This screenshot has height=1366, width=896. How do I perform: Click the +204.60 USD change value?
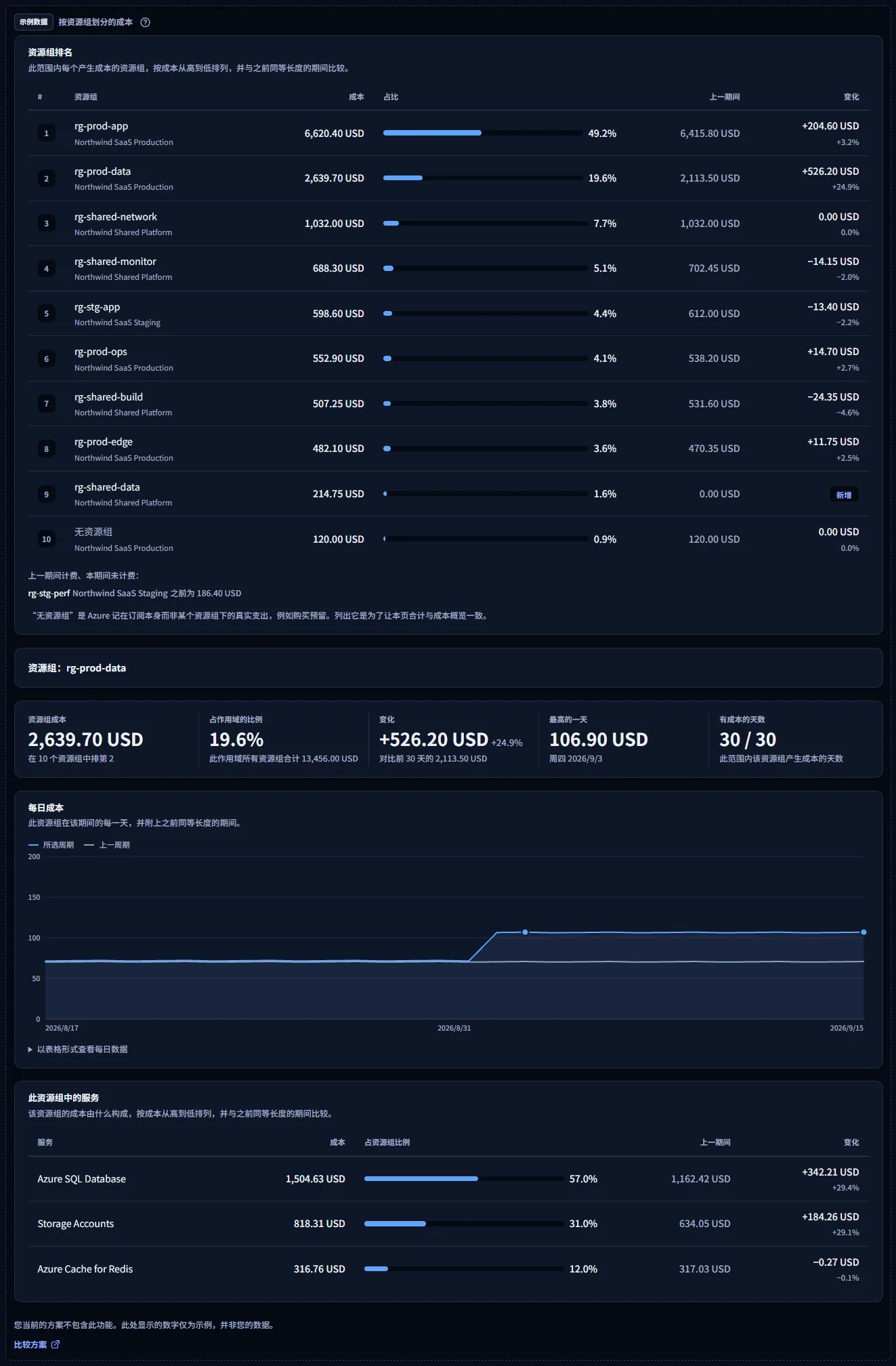[830, 126]
